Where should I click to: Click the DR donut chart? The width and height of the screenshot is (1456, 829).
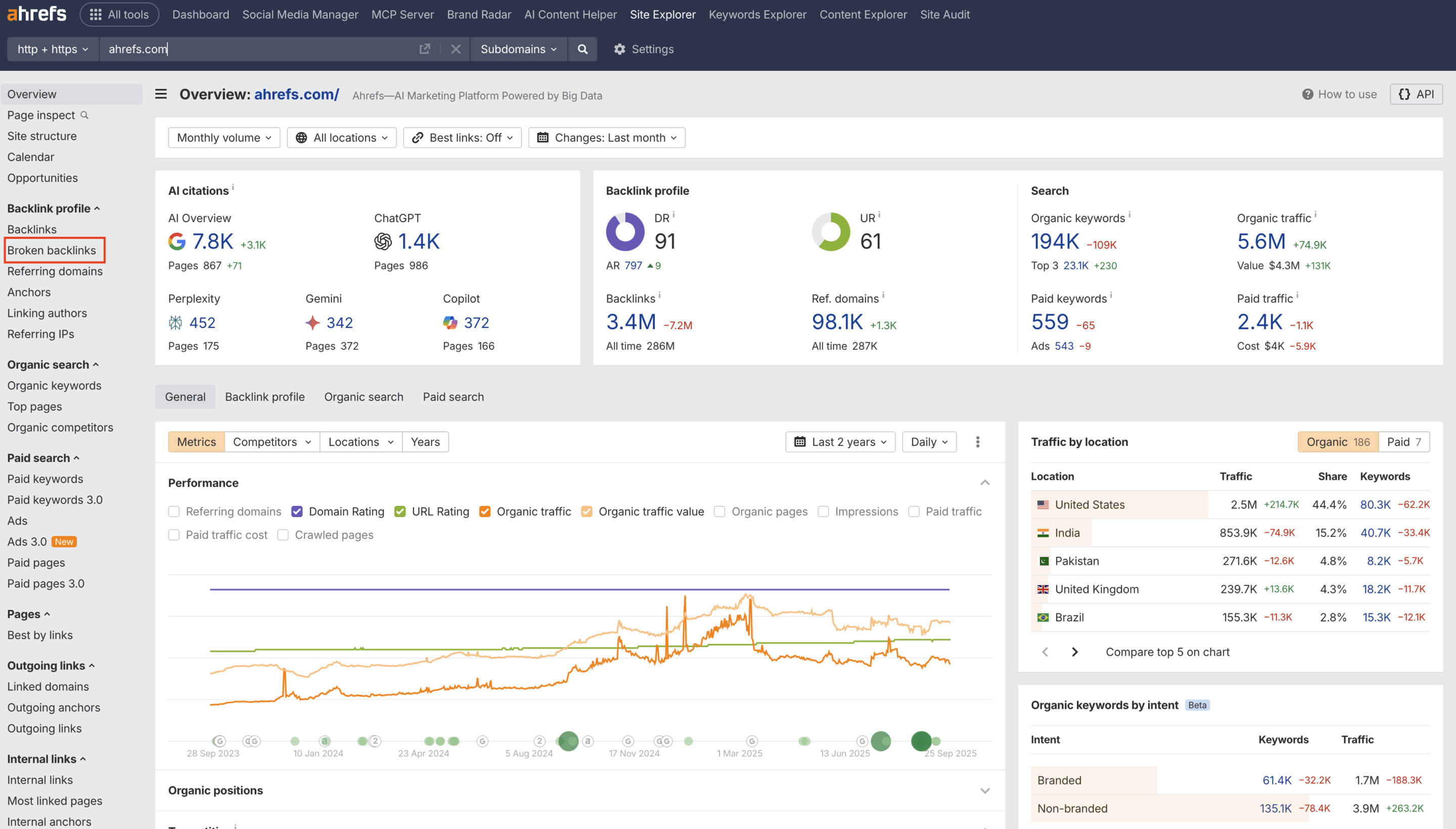(625, 232)
